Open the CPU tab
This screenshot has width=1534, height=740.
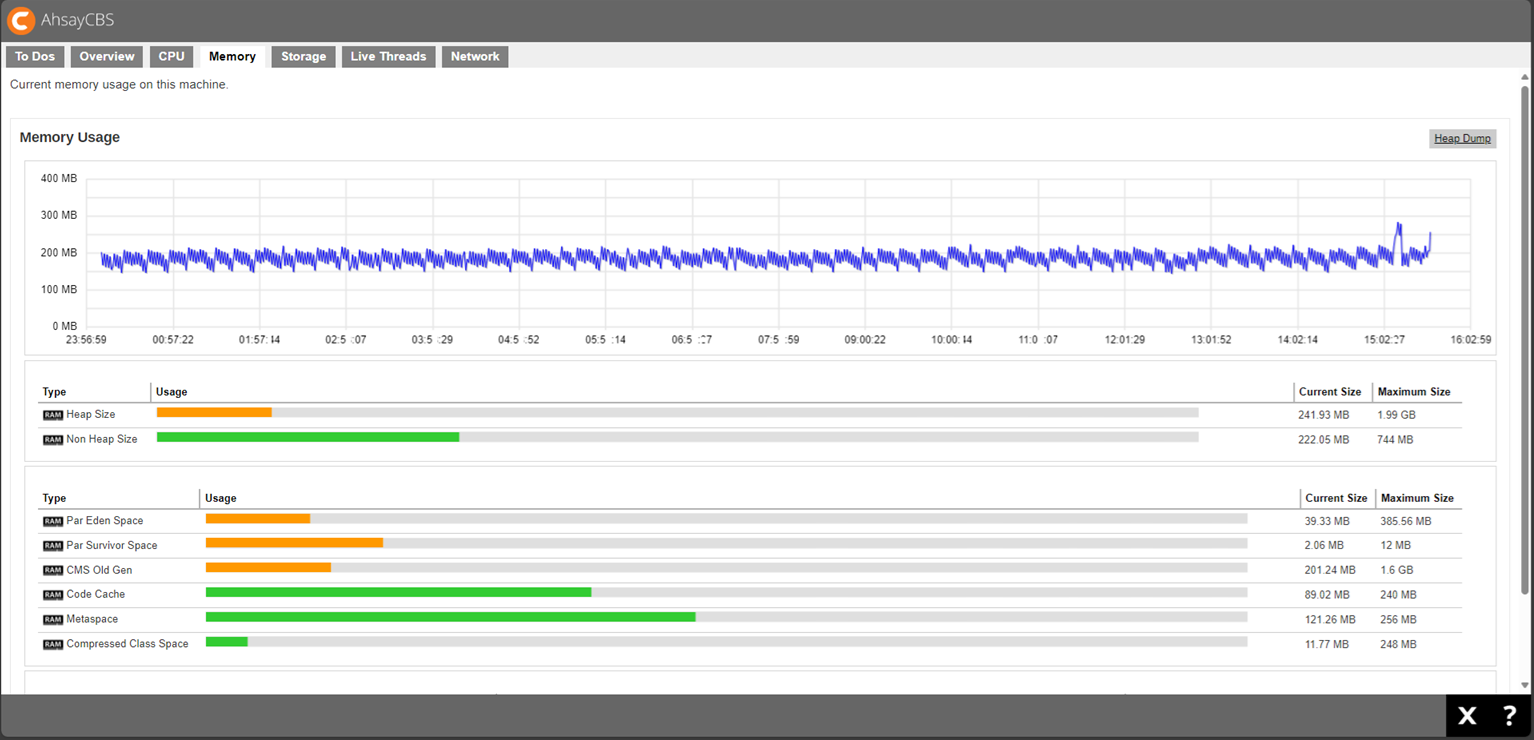[172, 57]
